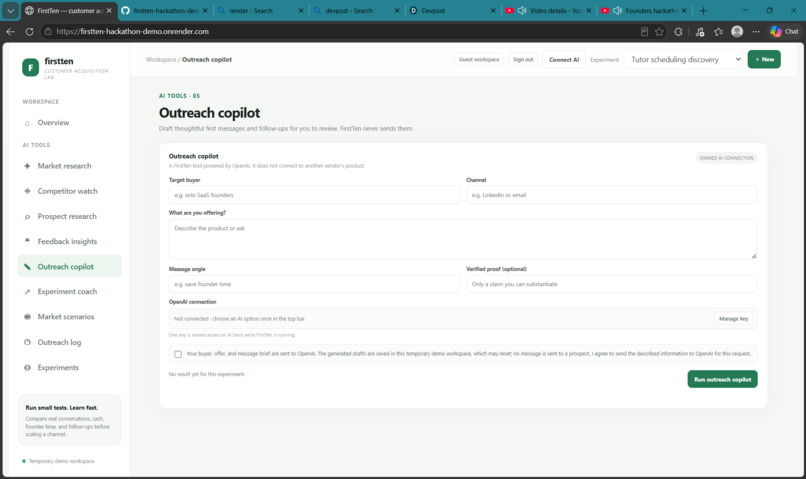Bookmark page with the star icon
806x479 pixels.
pyautogui.click(x=659, y=32)
